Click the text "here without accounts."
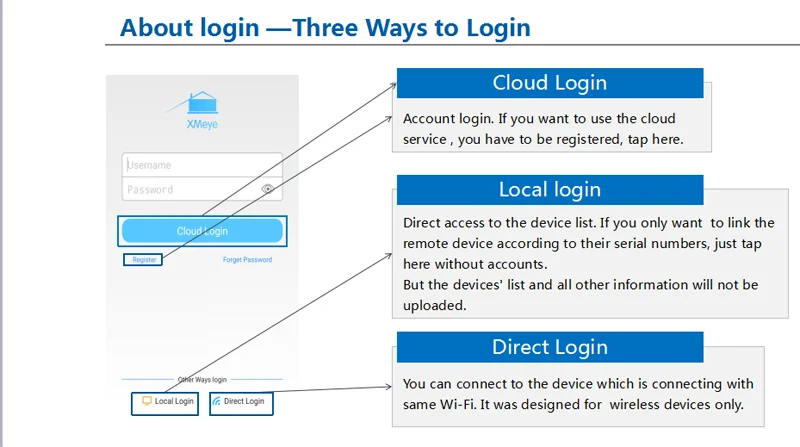Viewport: 800px width, 447px height. click(475, 264)
